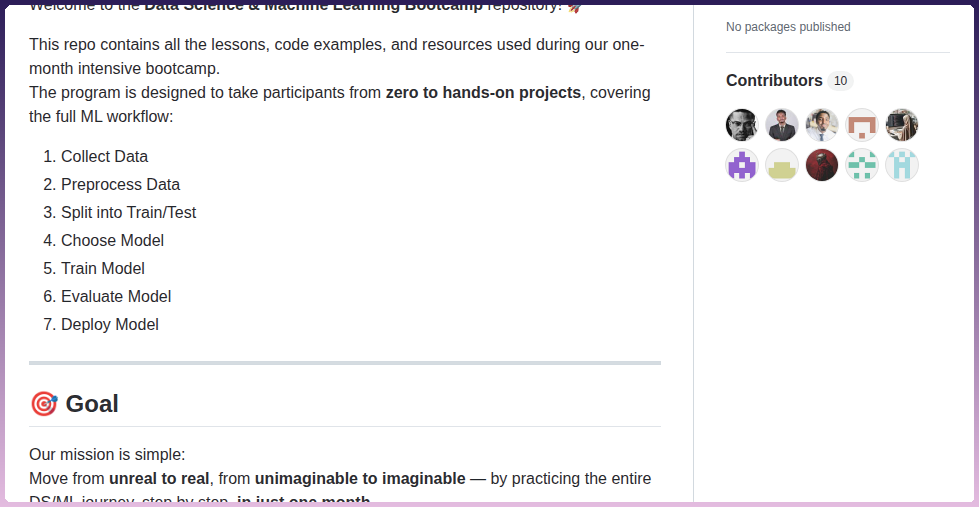Click the 'Evaluate Model' list item
Viewport: 979px width, 507px height.
tap(116, 297)
